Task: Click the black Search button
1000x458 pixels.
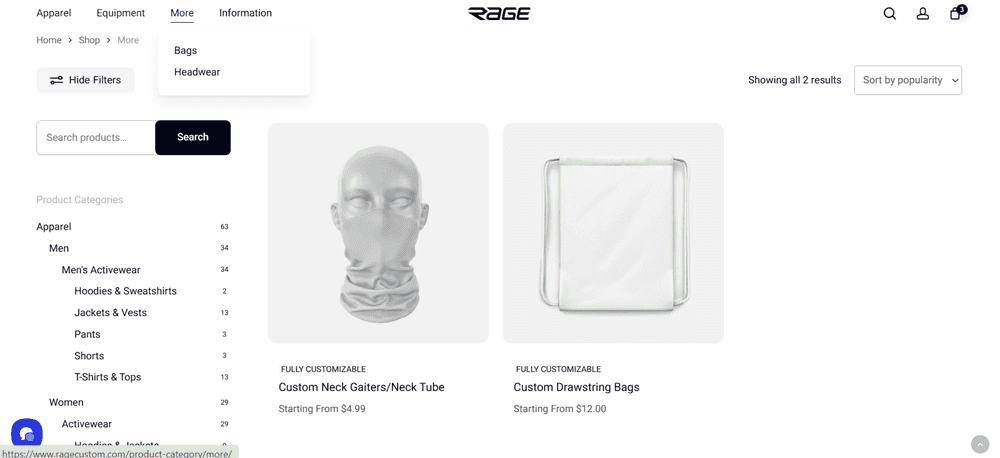Action: point(193,137)
